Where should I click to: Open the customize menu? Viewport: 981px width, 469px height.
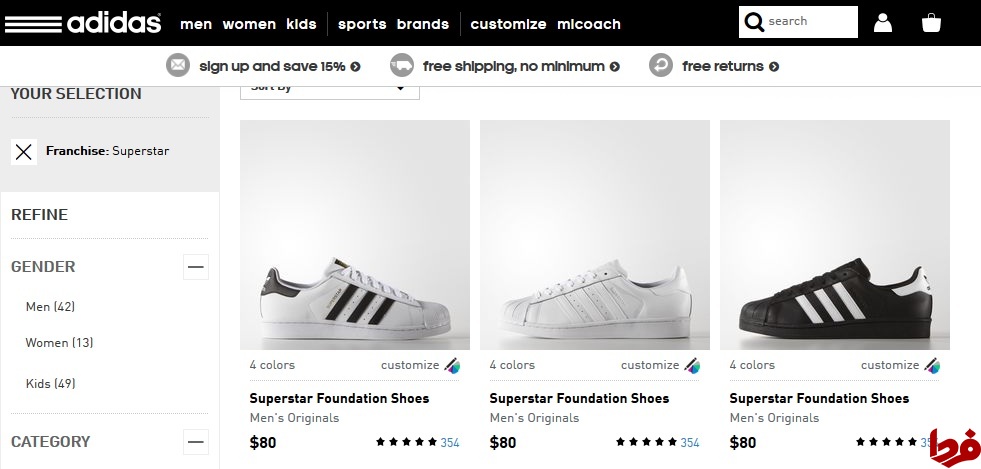point(508,24)
